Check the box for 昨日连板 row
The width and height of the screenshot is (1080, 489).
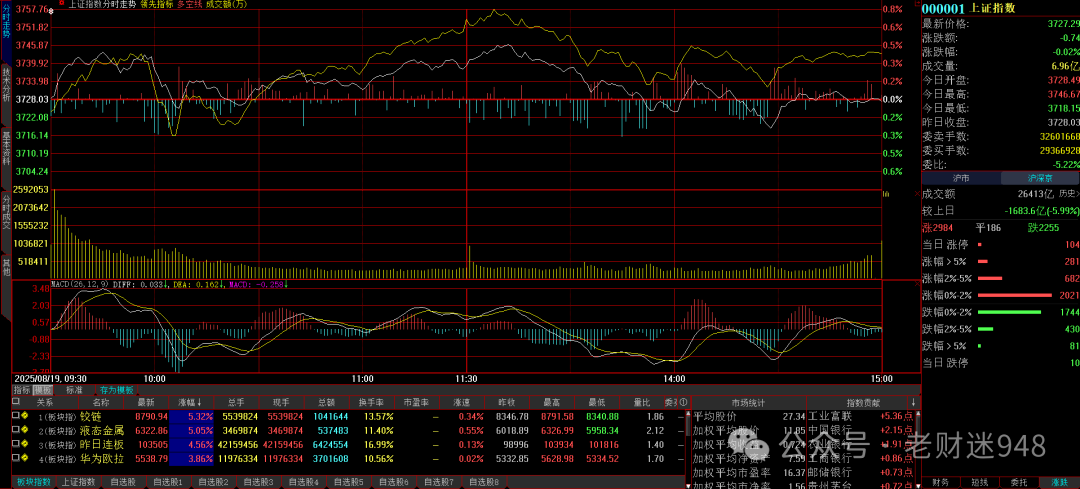click(x=14, y=444)
